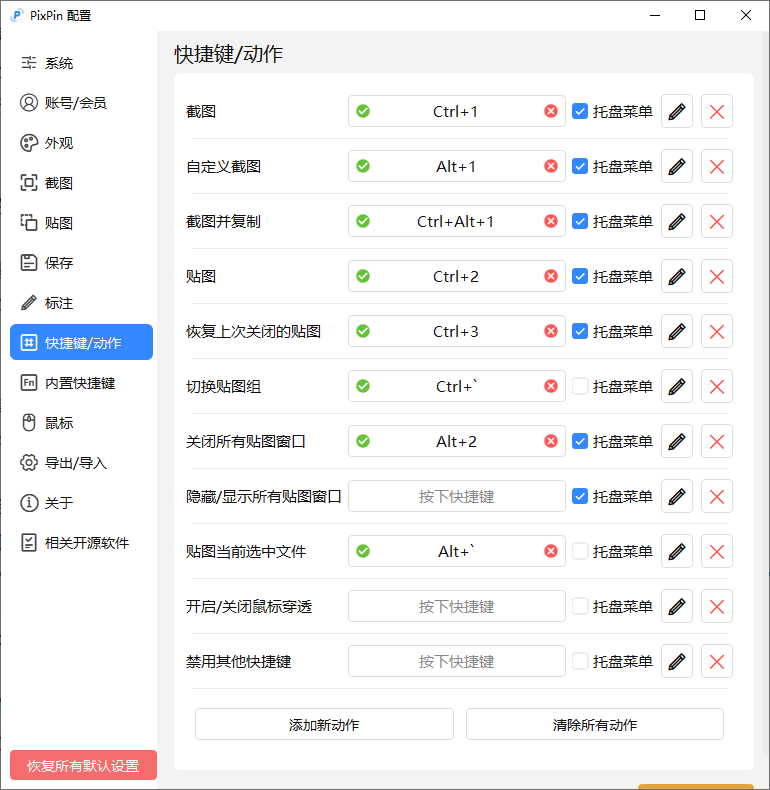Delete the 开启/关闭鼠标穿透 action row
Image resolution: width=770 pixels, height=790 pixels.
click(x=717, y=606)
